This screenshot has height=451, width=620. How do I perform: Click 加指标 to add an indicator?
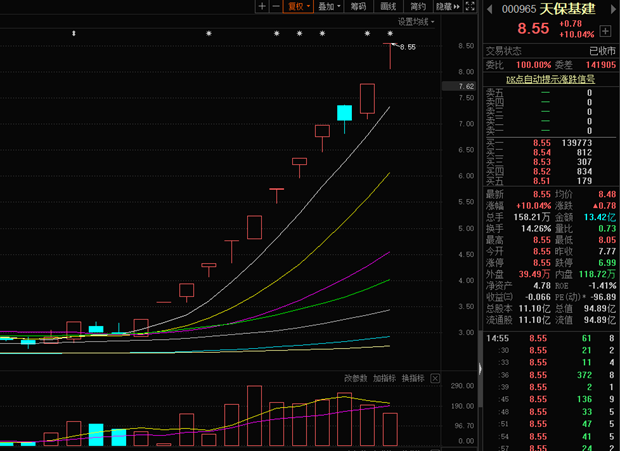tap(385, 379)
